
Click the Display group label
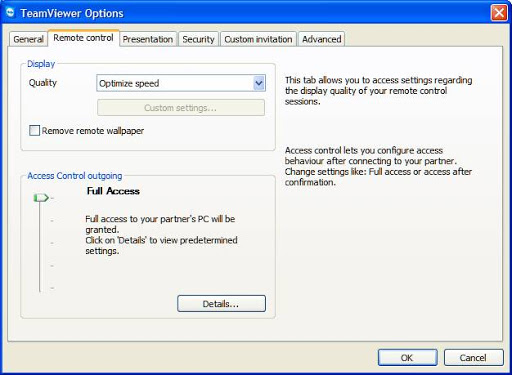(41, 64)
